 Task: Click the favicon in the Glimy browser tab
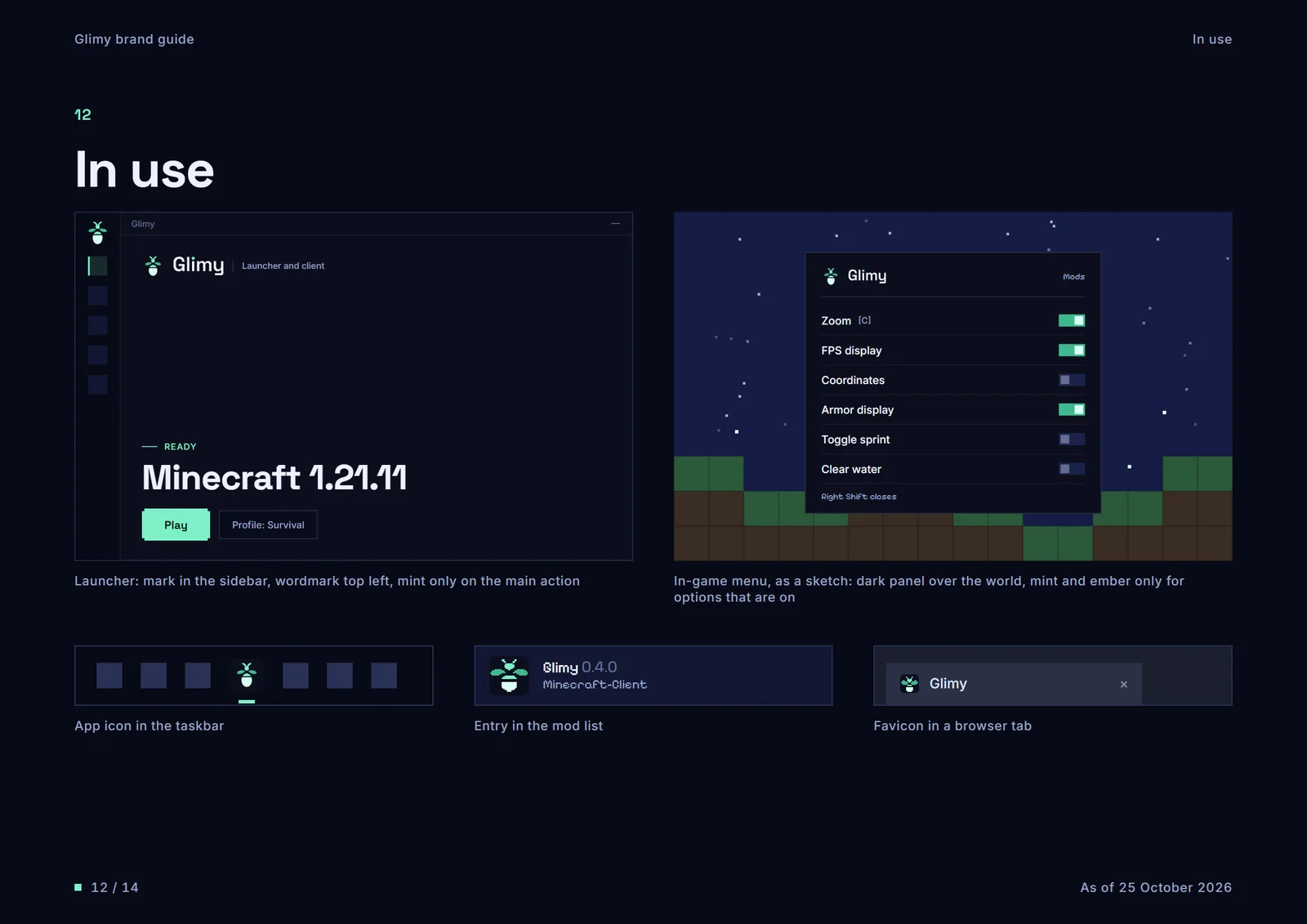[x=909, y=684]
